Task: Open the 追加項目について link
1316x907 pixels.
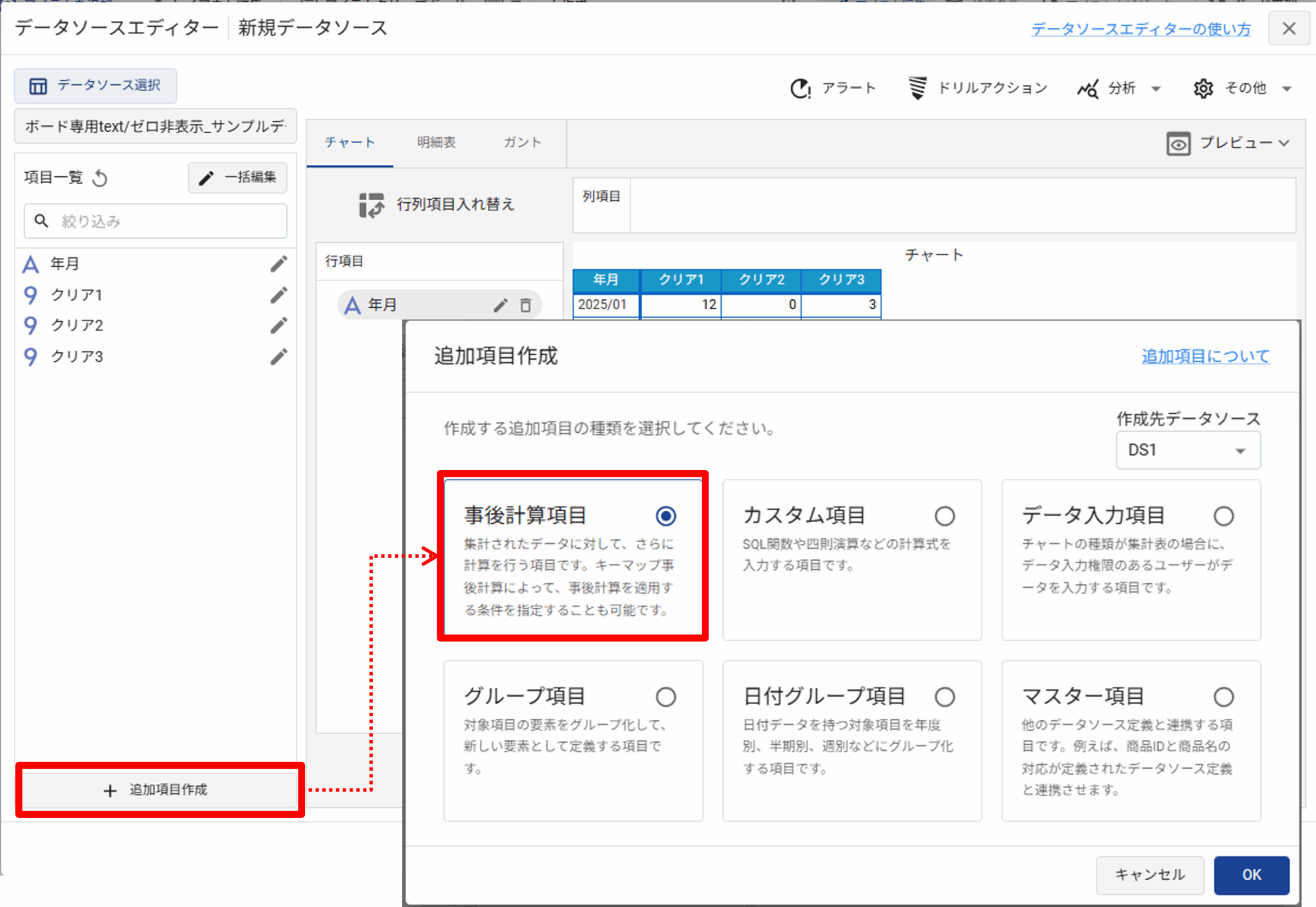Action: point(1205,356)
